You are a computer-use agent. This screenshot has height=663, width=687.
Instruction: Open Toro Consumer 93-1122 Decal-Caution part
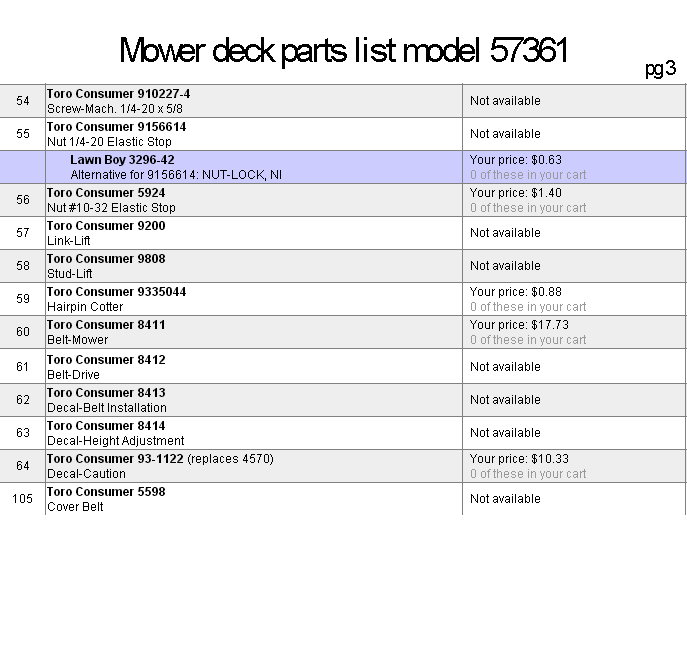[115, 459]
